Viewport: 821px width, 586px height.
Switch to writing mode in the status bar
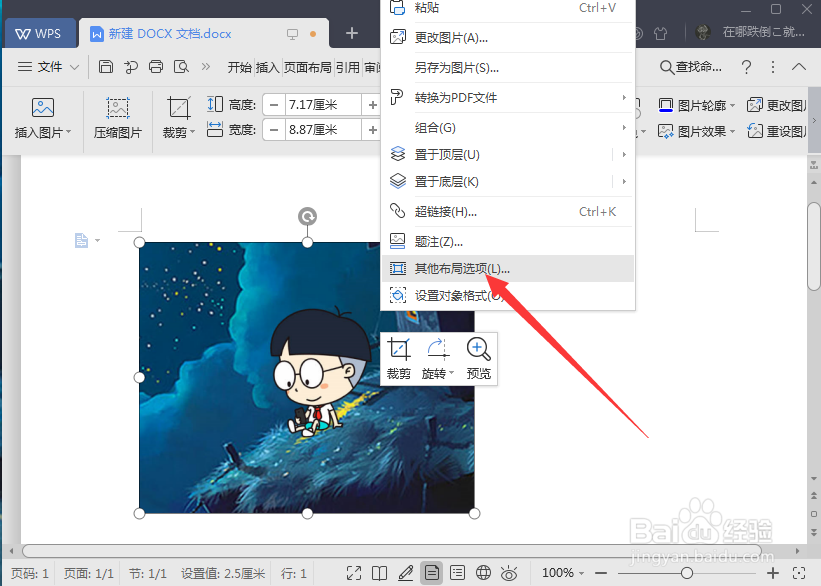point(406,573)
